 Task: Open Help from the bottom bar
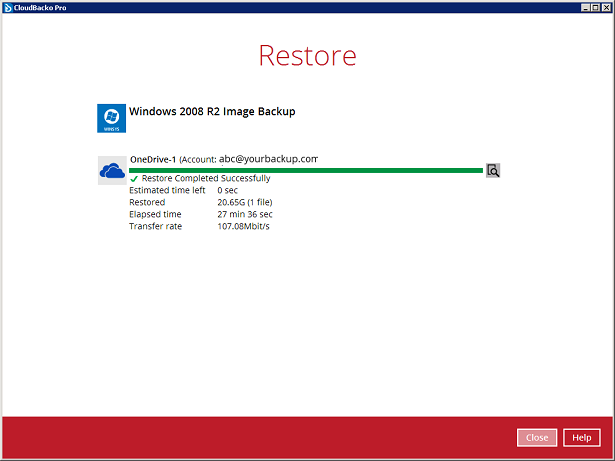point(582,437)
